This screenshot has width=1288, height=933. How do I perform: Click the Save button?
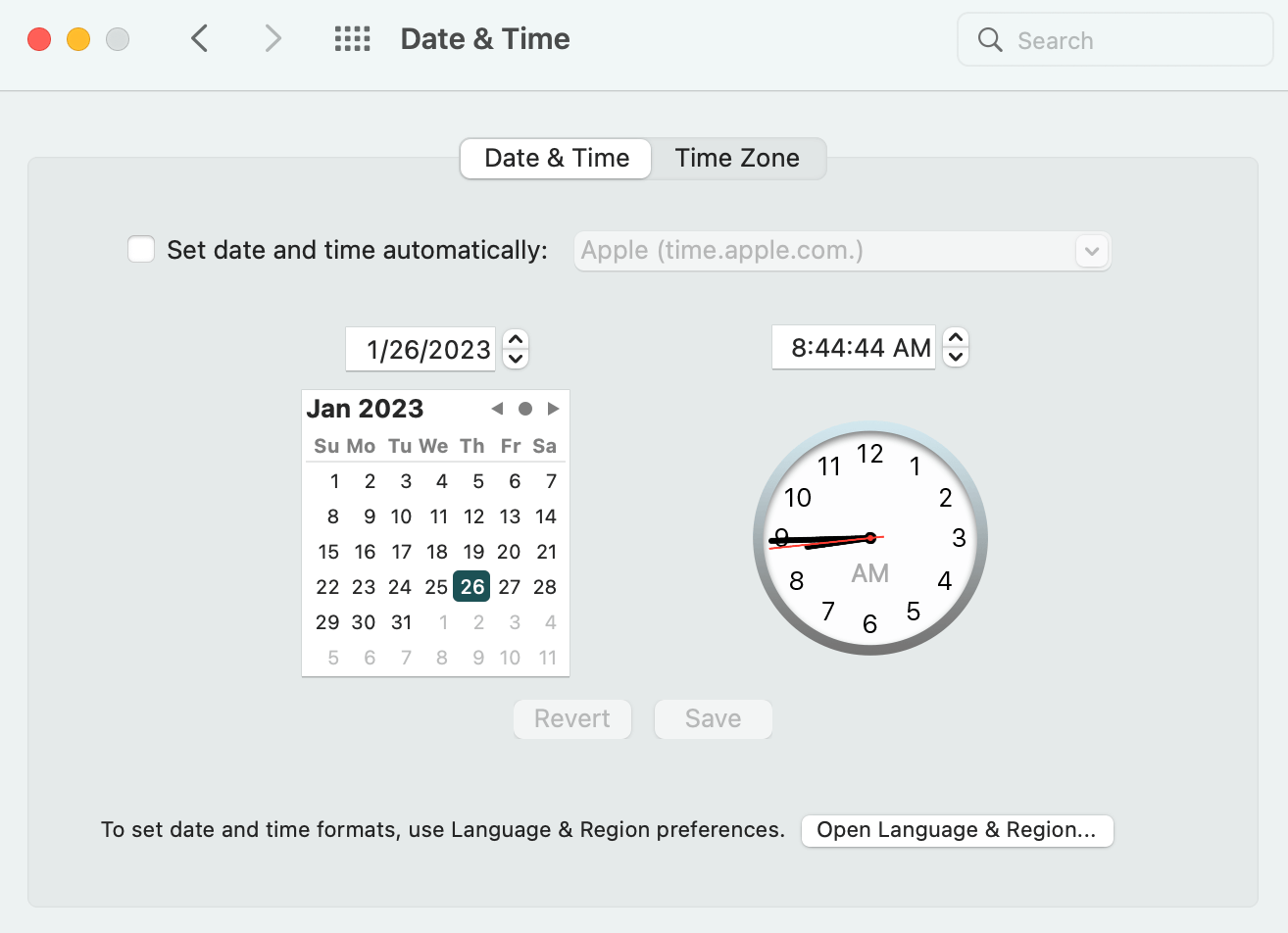coord(714,719)
